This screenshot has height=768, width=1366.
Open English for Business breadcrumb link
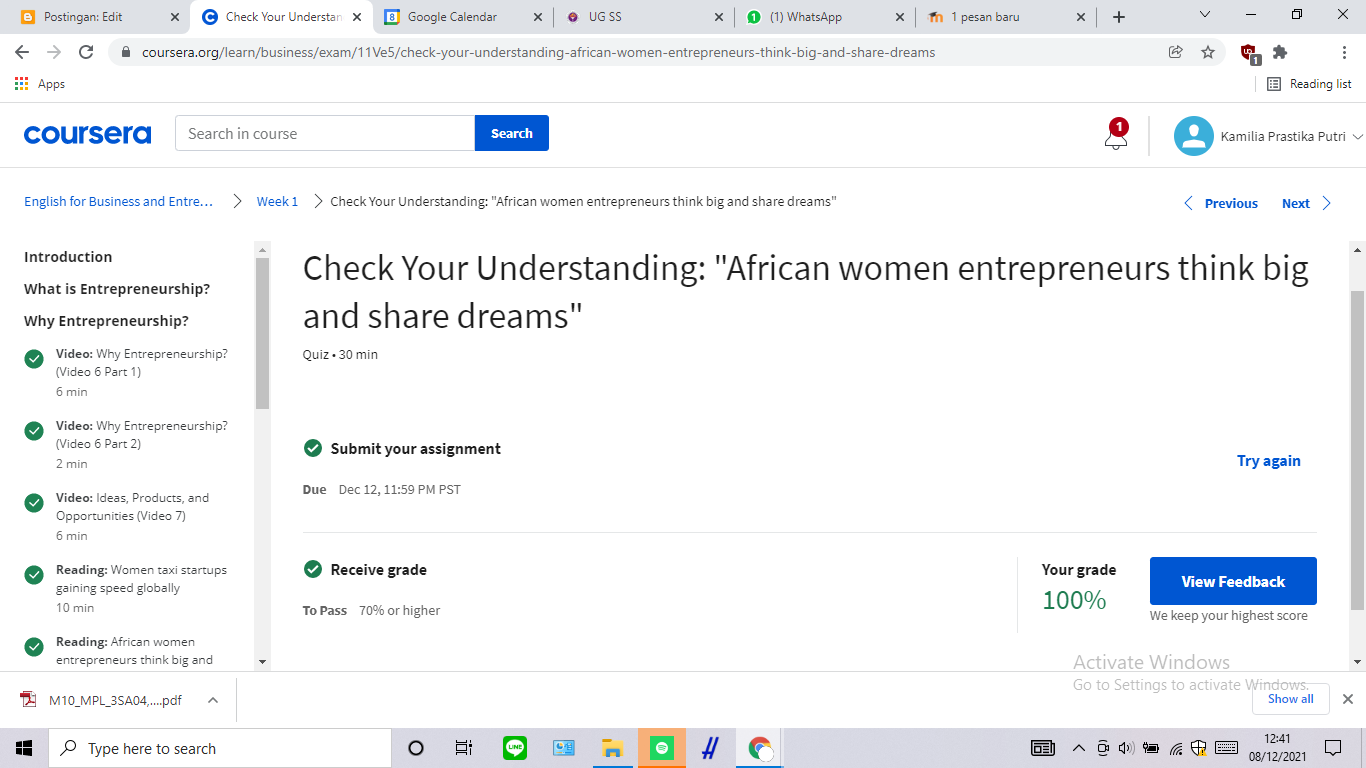coord(119,201)
